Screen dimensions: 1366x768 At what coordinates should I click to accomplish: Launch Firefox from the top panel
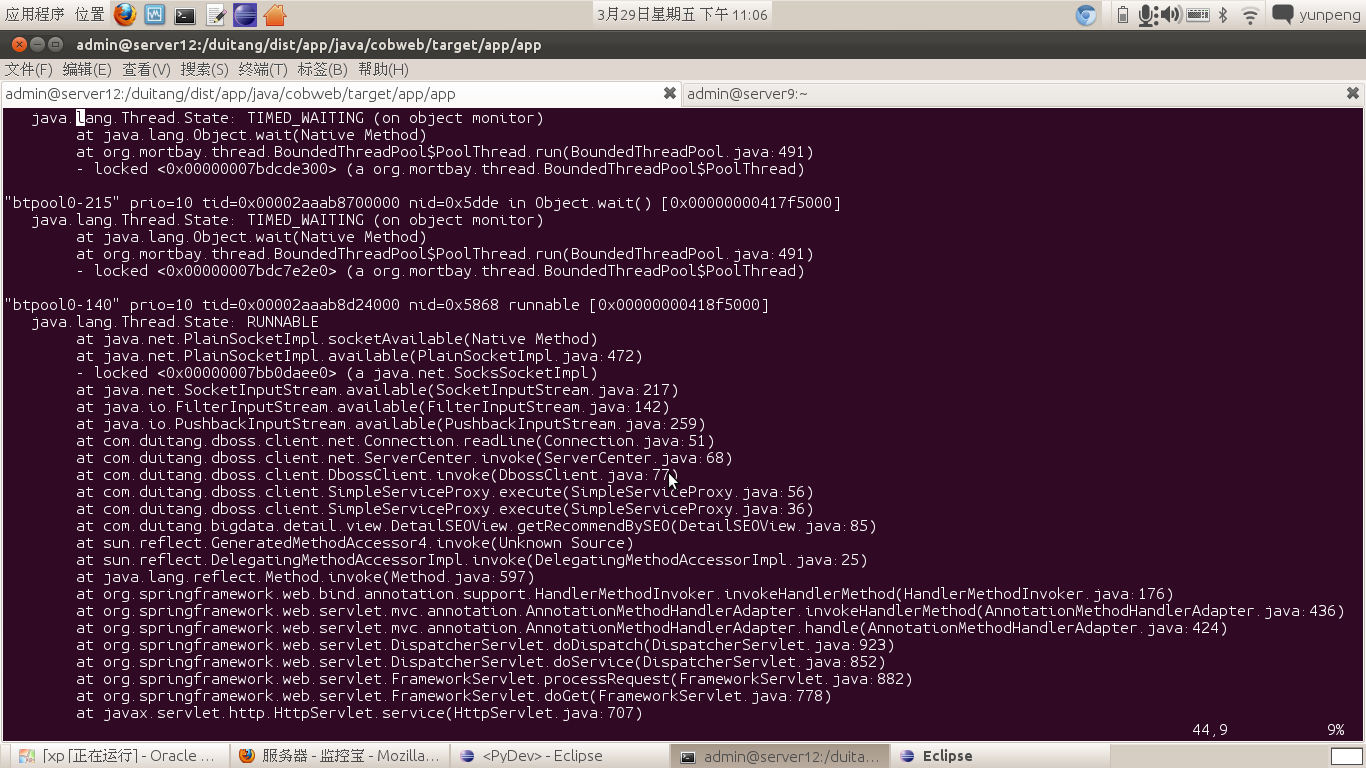(124, 14)
